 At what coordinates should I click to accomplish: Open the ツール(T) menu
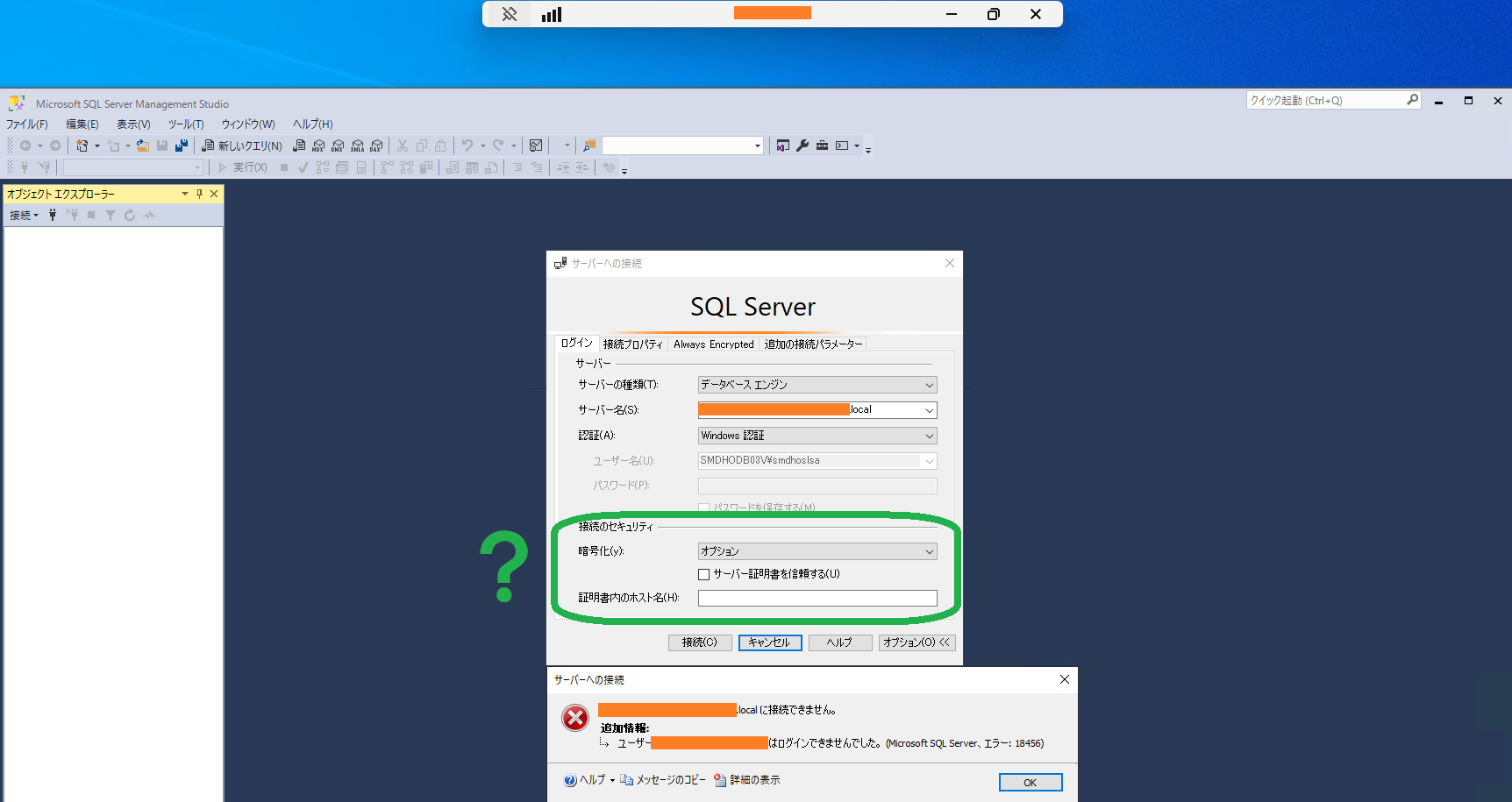tap(186, 124)
